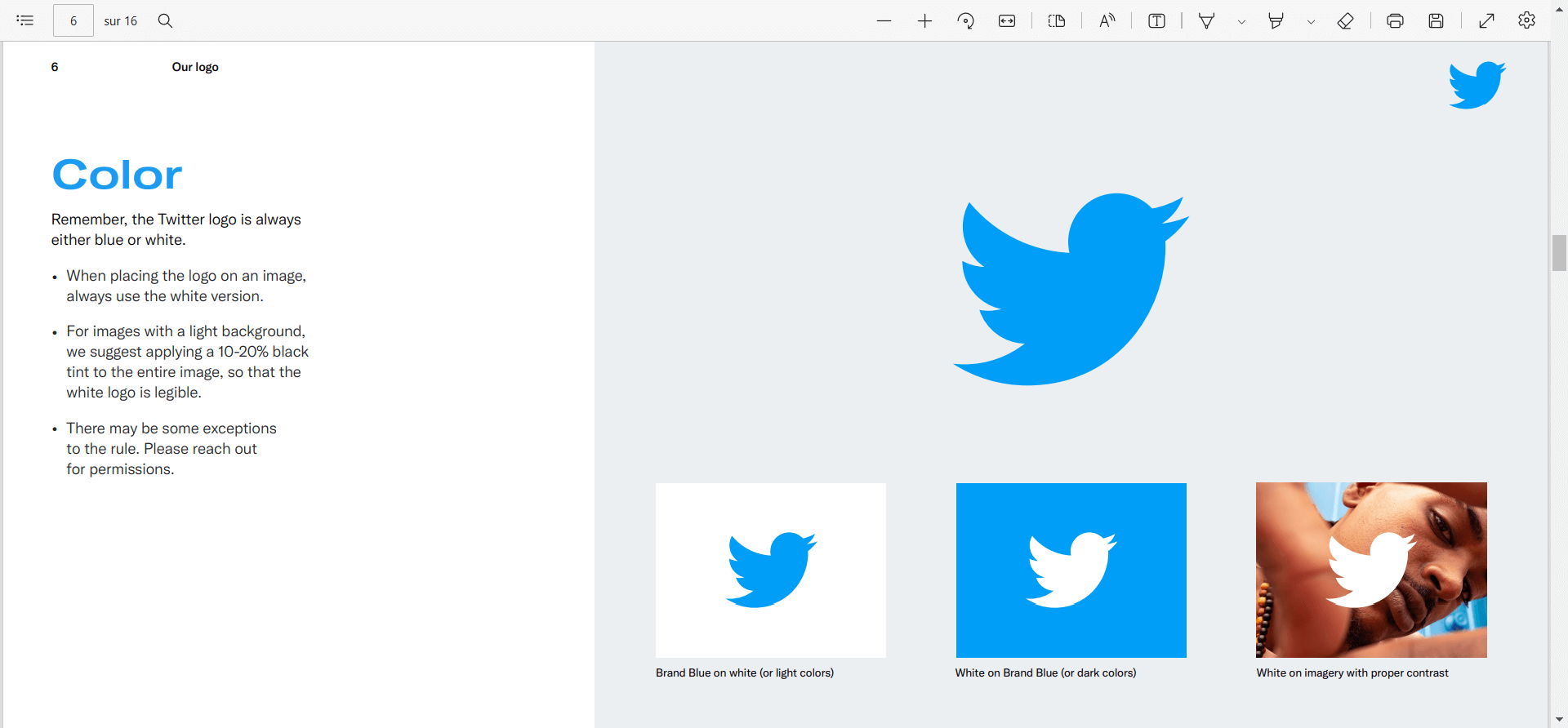Click the vertical scrollbar thumb
Viewport: 1568px width, 728px height.
point(1559,252)
